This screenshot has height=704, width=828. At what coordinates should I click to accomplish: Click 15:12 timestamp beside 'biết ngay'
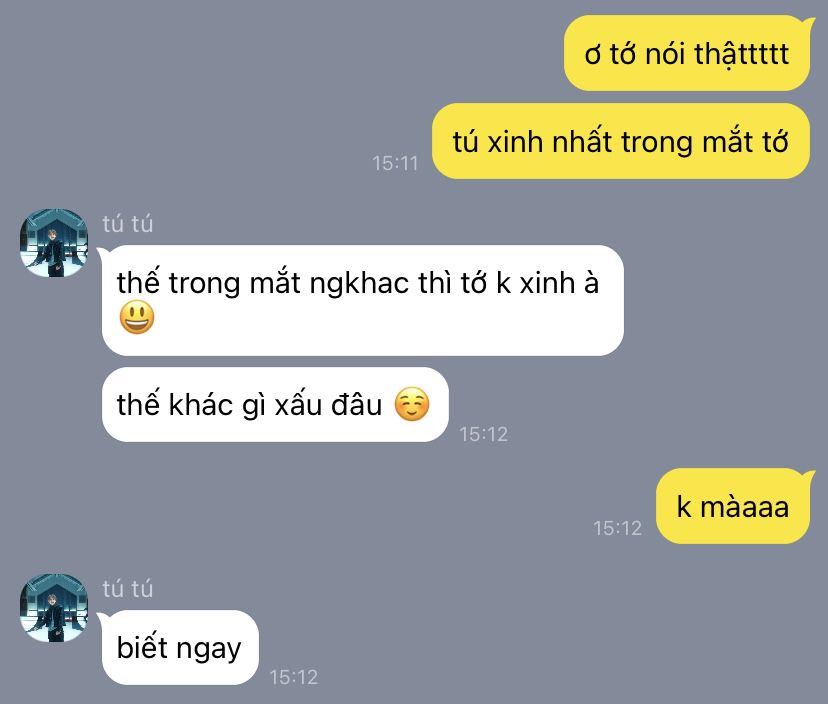[294, 677]
